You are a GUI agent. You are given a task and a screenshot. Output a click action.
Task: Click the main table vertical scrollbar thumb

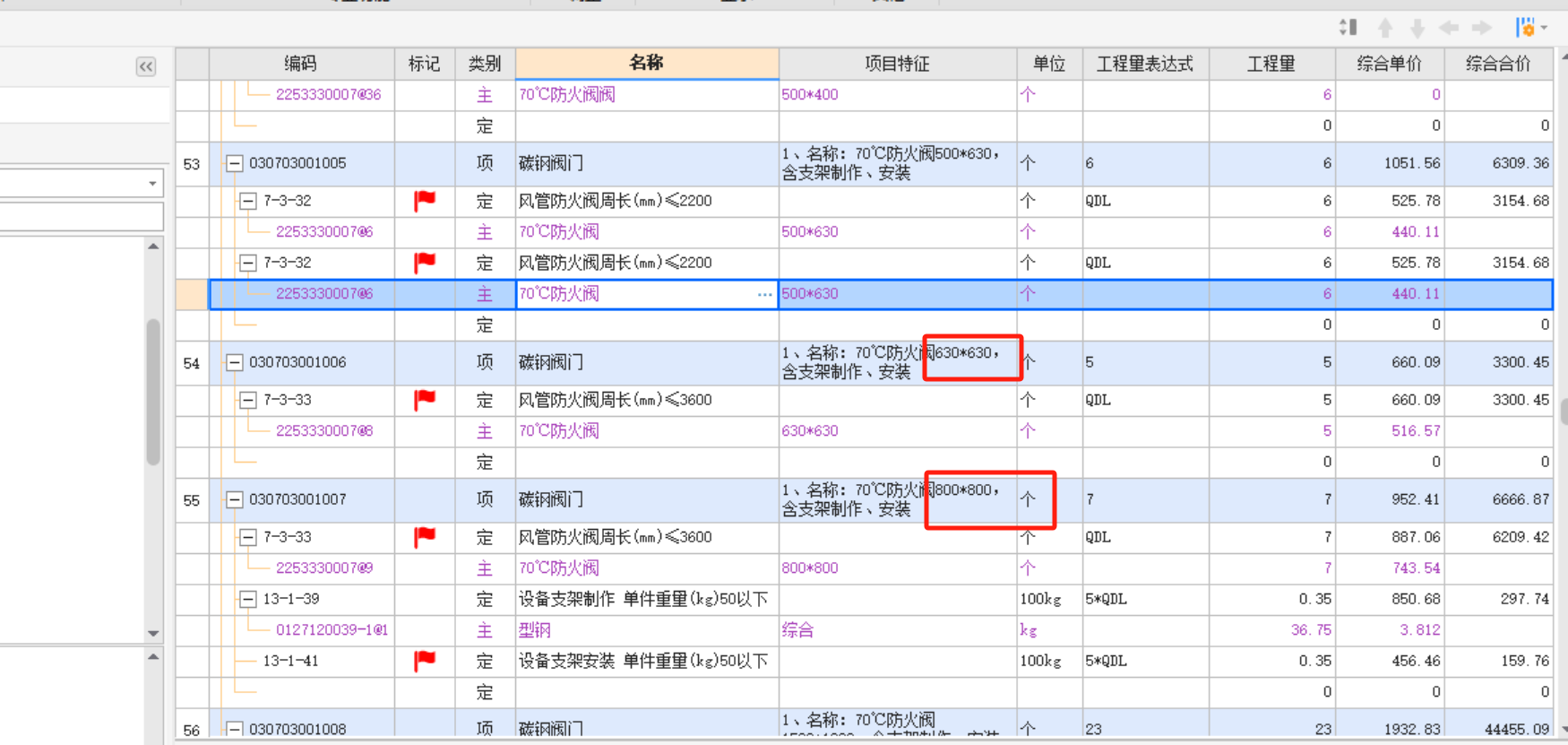coord(1564,412)
